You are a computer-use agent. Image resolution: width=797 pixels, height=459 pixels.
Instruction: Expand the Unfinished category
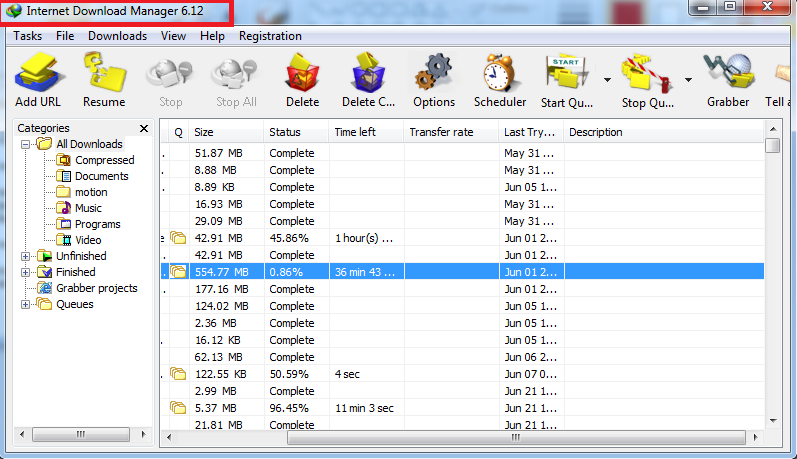coord(25,256)
